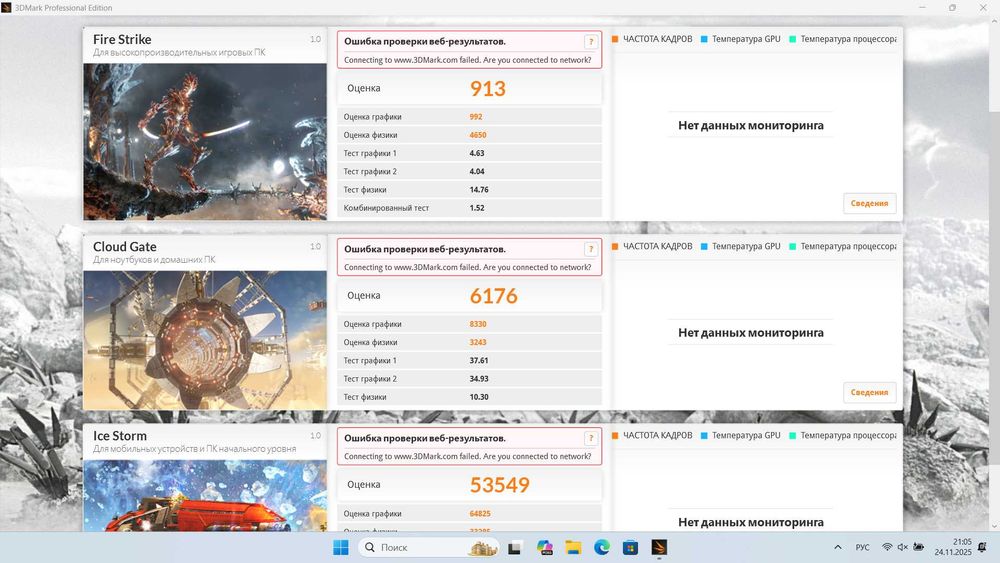1000x563 pixels.
Task: Select Fire Strike Тест графики 1 value 4.63
Action: [476, 153]
